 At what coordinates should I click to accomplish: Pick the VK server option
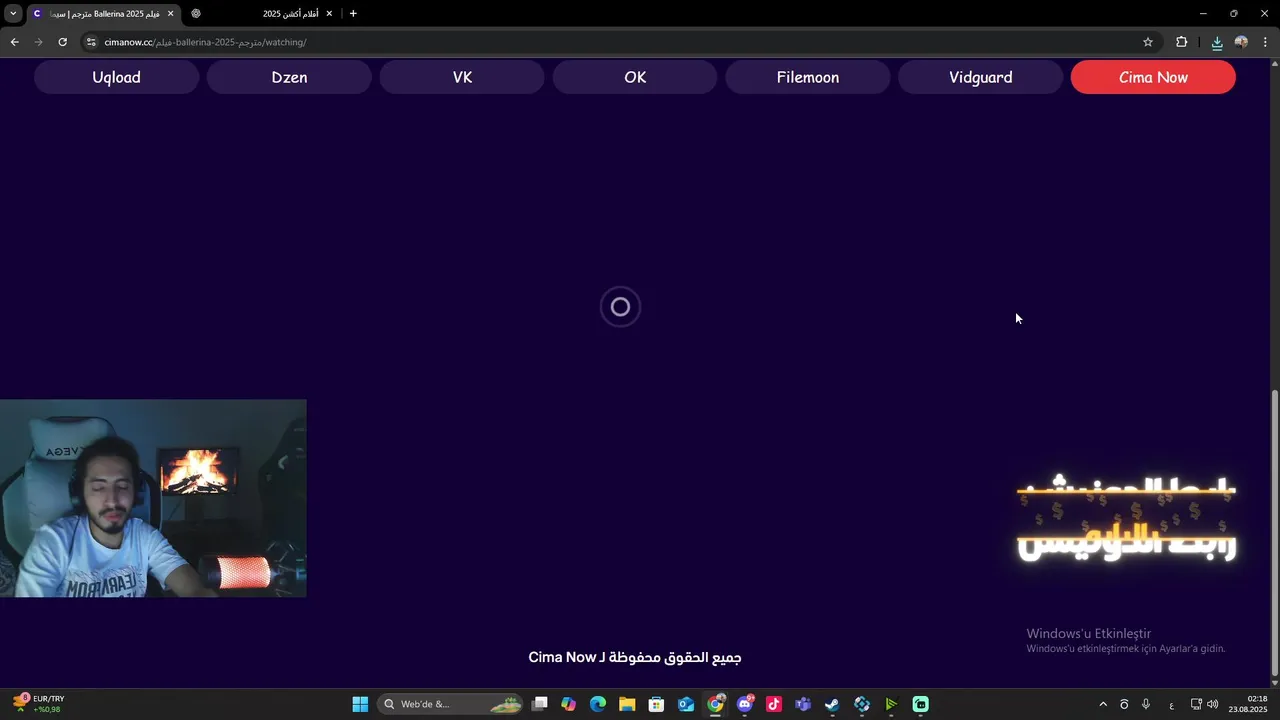[x=462, y=77]
